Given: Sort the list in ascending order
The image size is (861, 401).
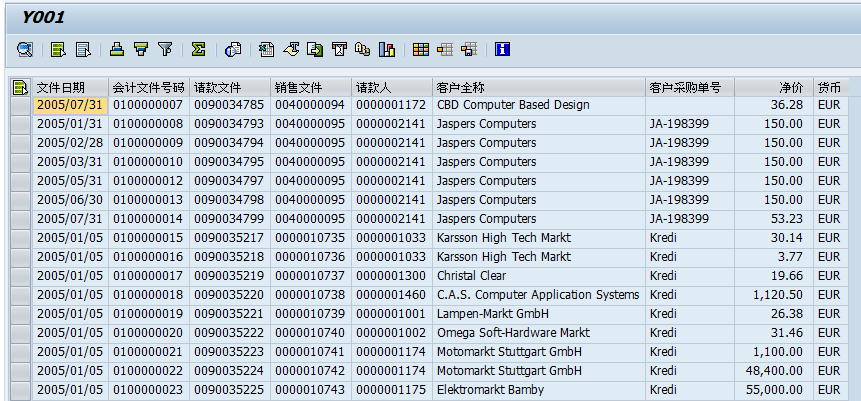Looking at the screenshot, I should (x=116, y=49).
